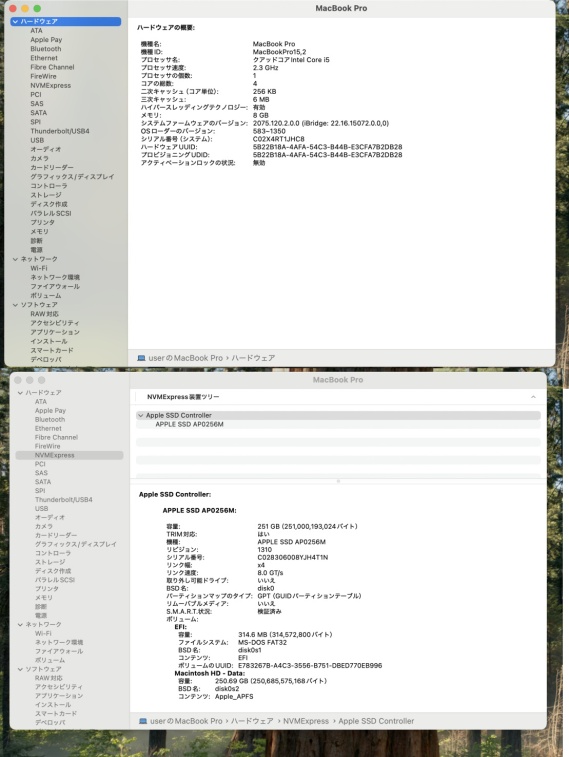Collapse ソフトウェア section in bottom window sidebar

click(20, 669)
